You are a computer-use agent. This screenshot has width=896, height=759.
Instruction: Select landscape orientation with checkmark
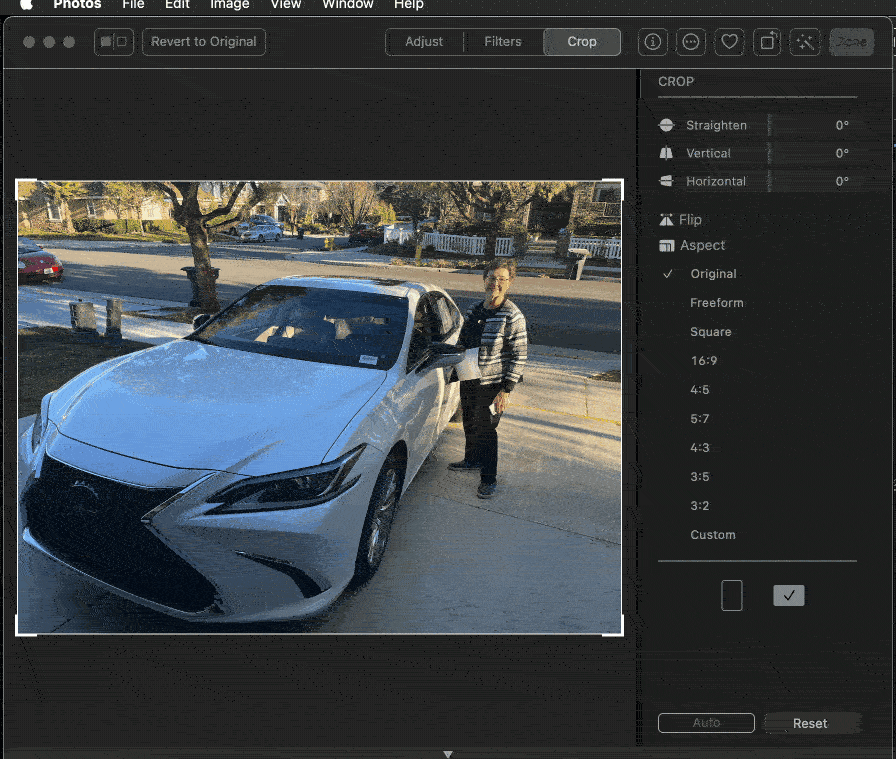[x=788, y=596]
